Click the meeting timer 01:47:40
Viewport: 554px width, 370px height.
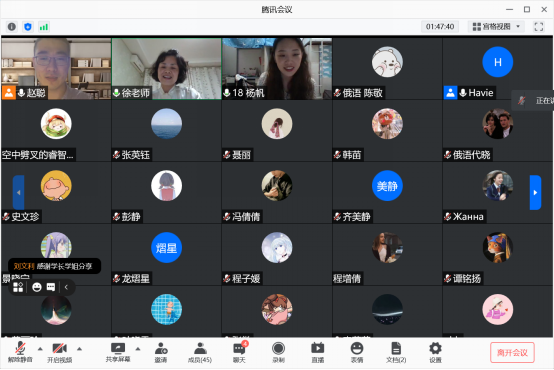(x=440, y=27)
